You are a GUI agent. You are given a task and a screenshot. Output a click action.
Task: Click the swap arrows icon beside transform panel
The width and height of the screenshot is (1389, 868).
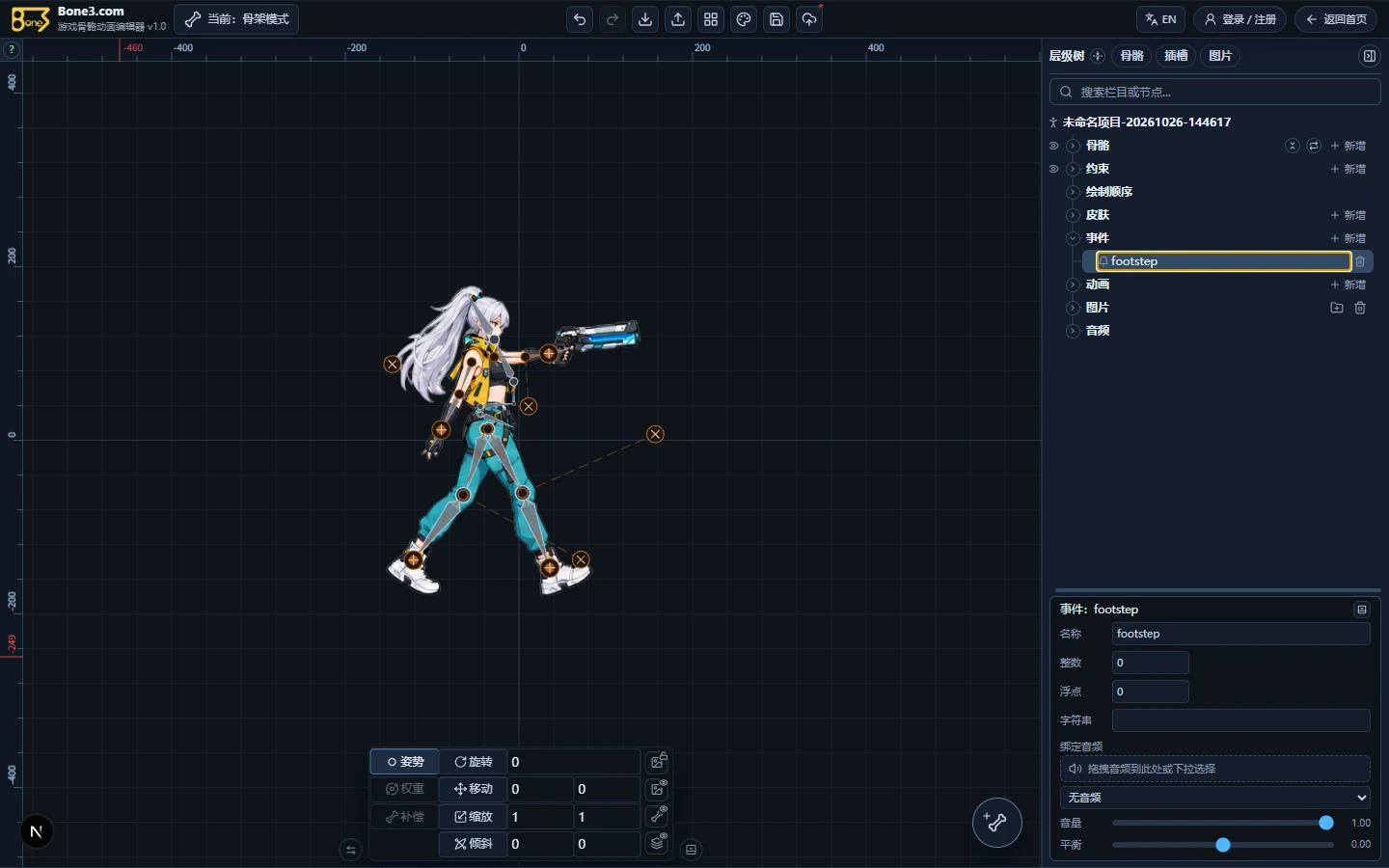click(x=351, y=850)
